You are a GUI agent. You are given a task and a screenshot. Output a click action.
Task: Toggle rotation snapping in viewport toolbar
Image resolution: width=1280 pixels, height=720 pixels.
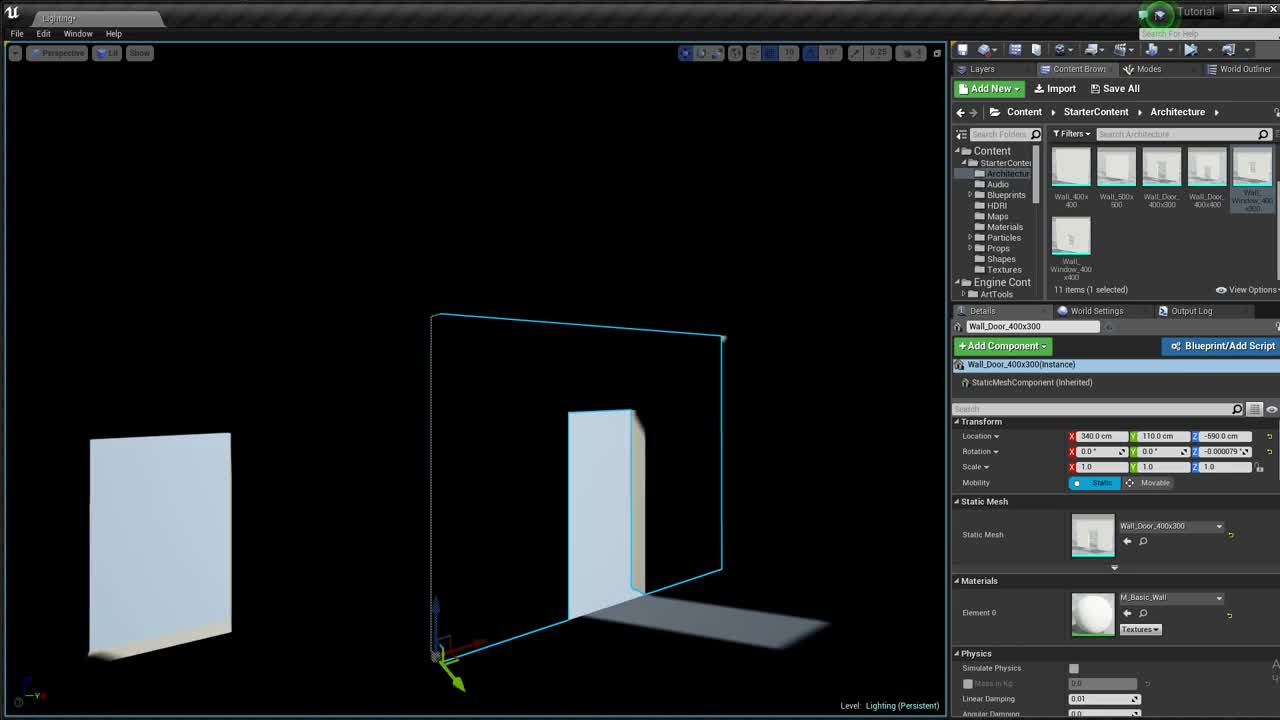click(x=811, y=53)
